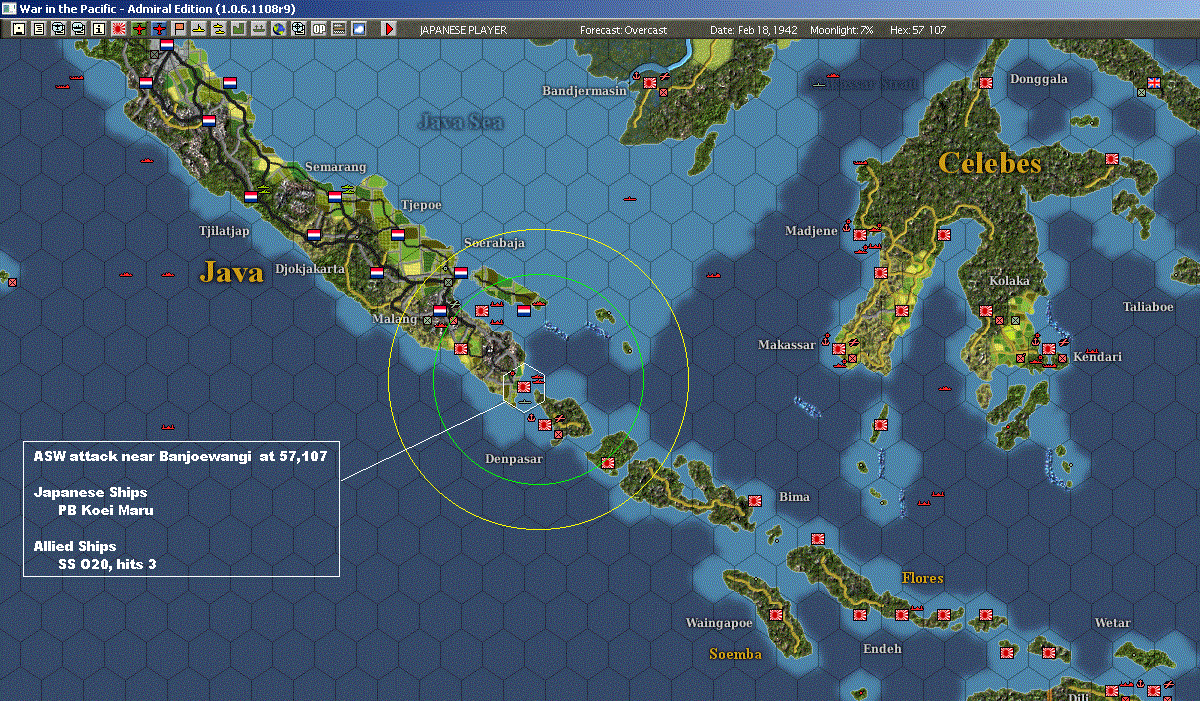1200x701 pixels.
Task: Click the 'Waingapoe' town label
Action: point(719,623)
